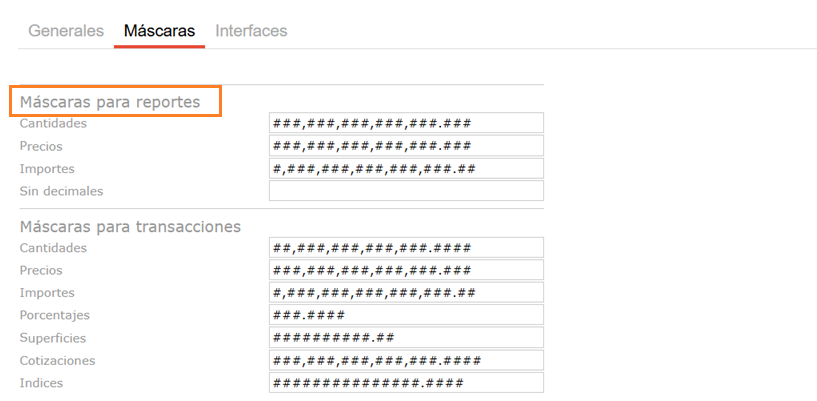Click the Cotizaciones mask input field

click(406, 360)
